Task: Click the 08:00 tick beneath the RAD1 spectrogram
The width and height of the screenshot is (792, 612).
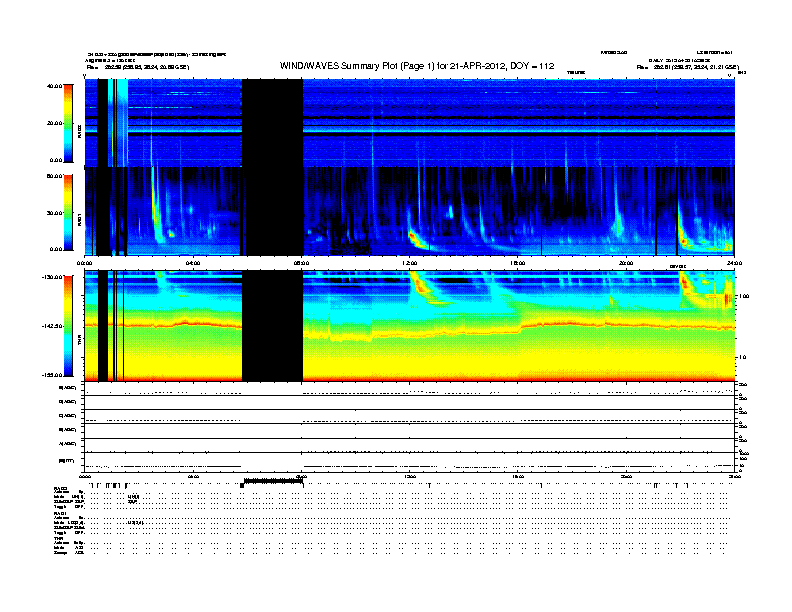Action: (302, 263)
